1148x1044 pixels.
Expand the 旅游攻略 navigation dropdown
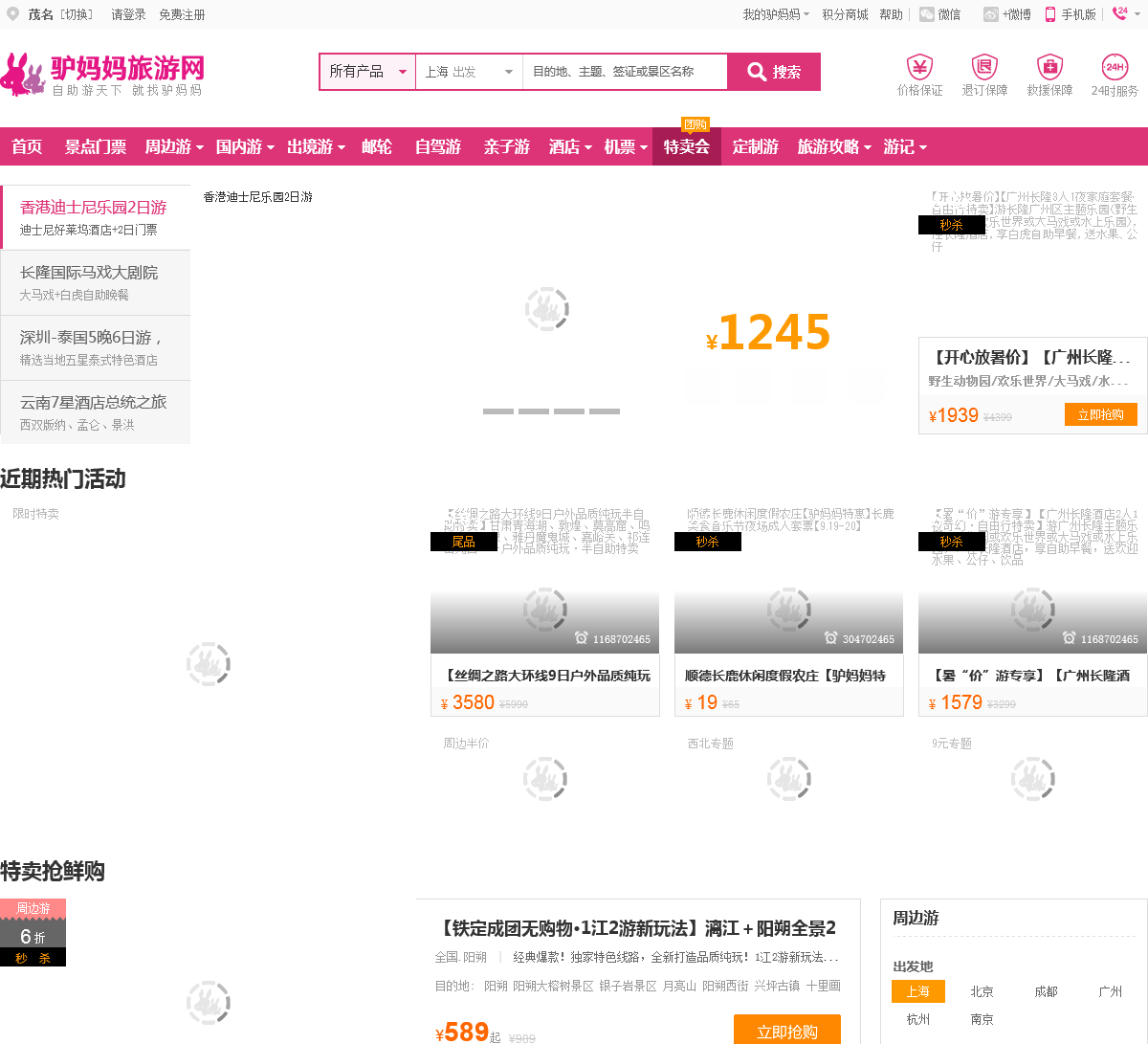[x=834, y=146]
